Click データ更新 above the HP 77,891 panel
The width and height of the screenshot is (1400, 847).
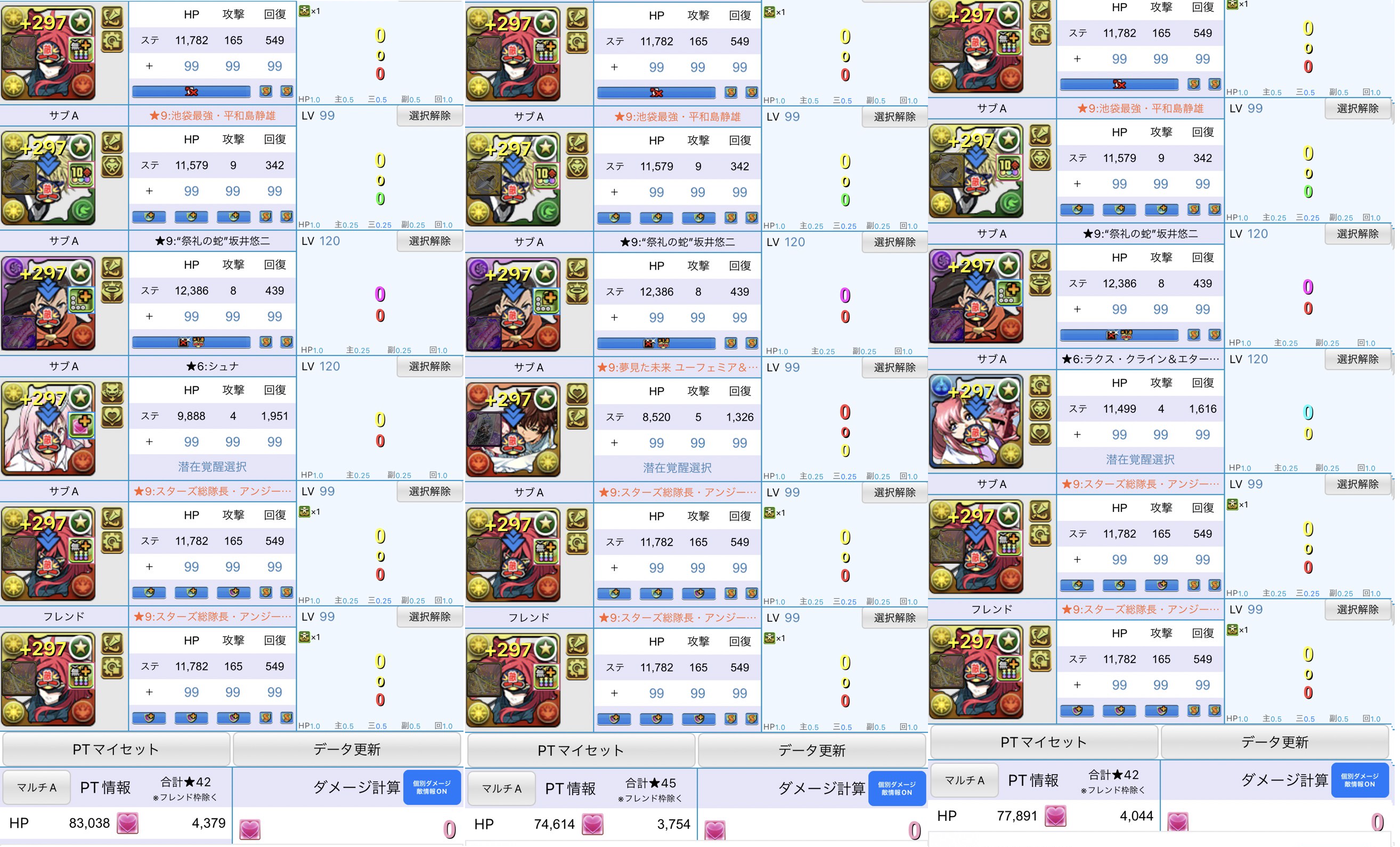1274,743
